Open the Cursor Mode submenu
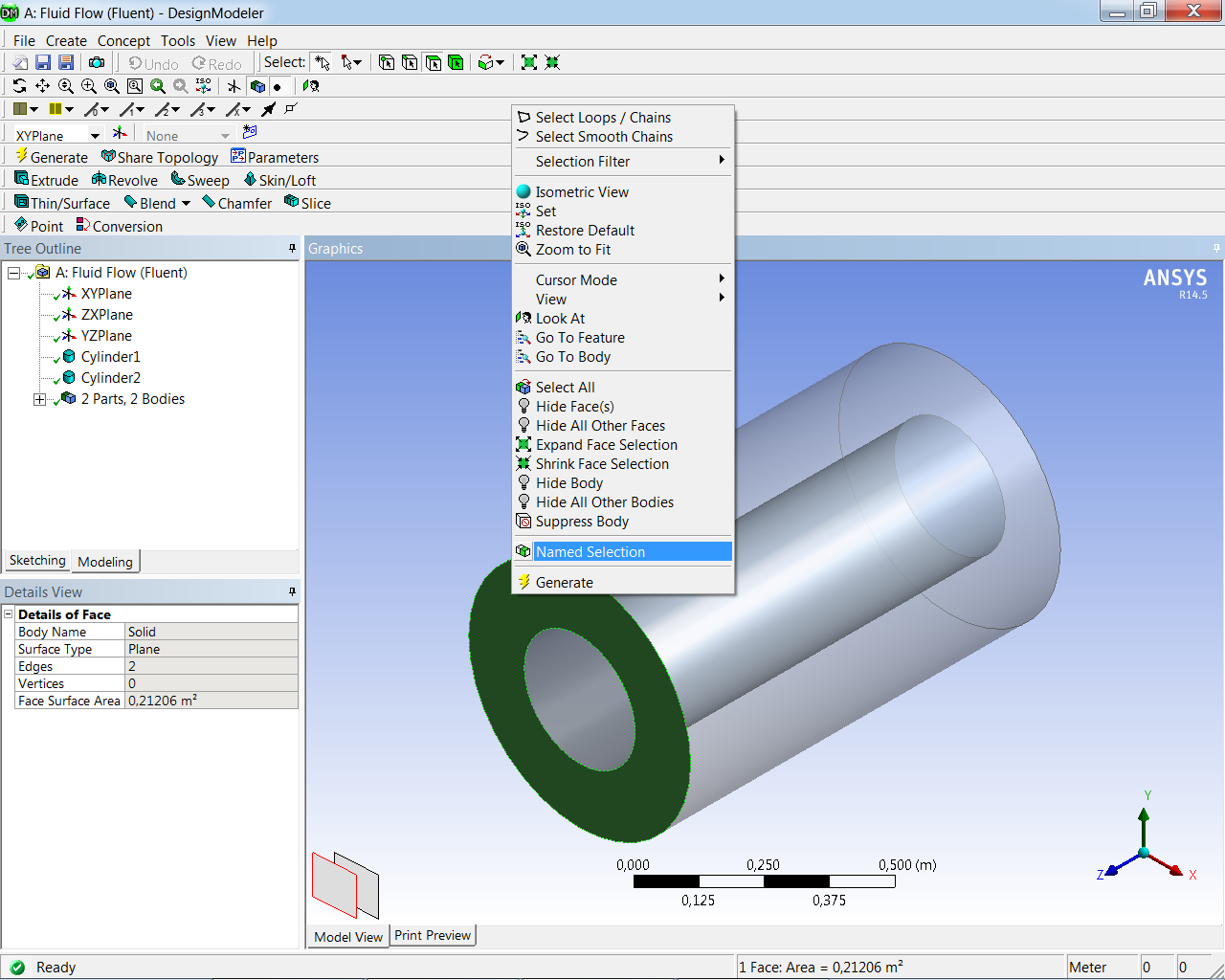The image size is (1225, 980). click(x=623, y=279)
